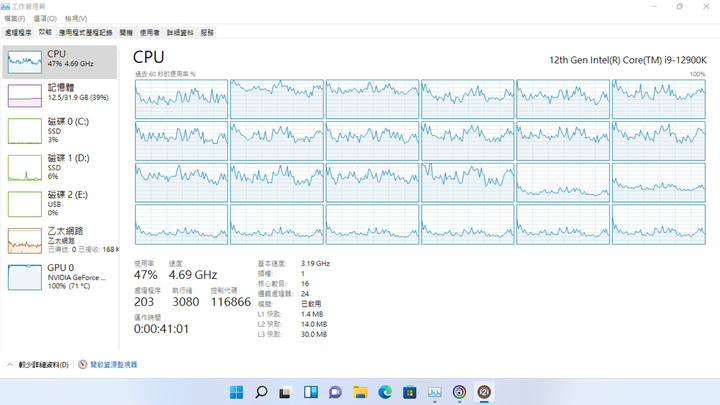
Task: Select 磁碟 0 (C:) SSD entry
Action: pyautogui.click(x=60, y=131)
